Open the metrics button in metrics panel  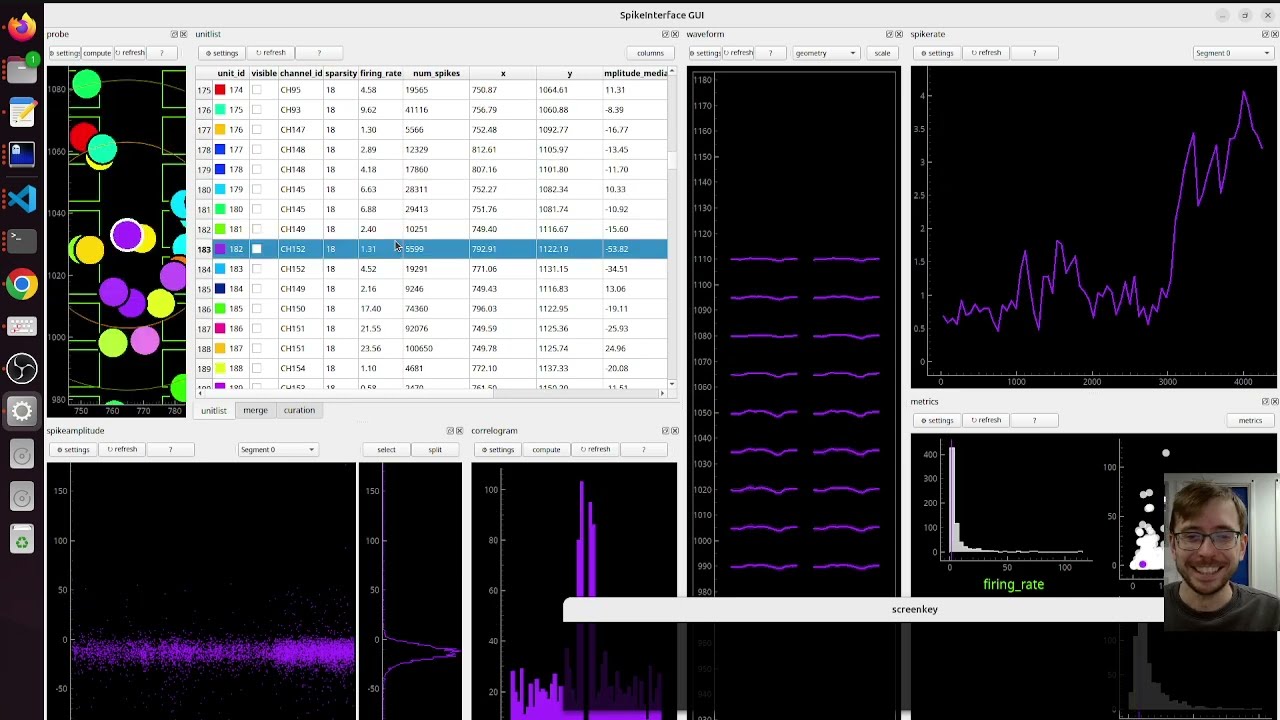pyautogui.click(x=1250, y=421)
